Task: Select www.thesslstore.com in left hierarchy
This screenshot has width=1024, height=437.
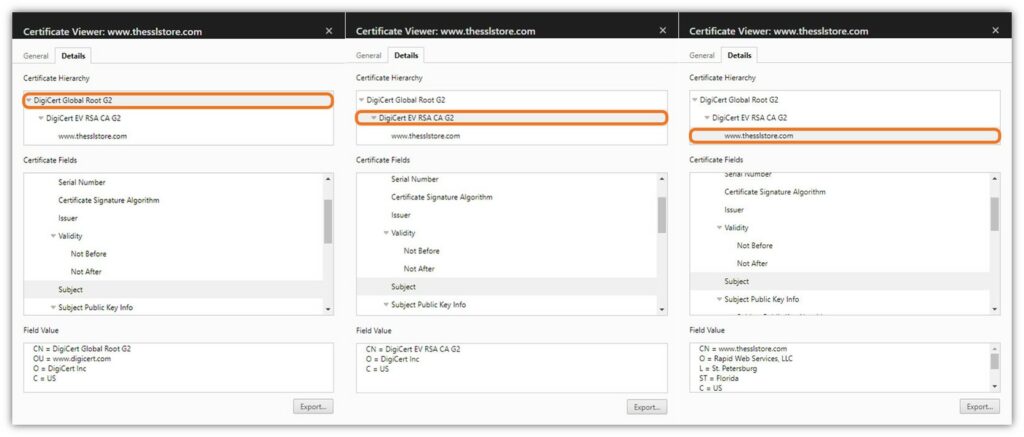Action: pos(93,136)
